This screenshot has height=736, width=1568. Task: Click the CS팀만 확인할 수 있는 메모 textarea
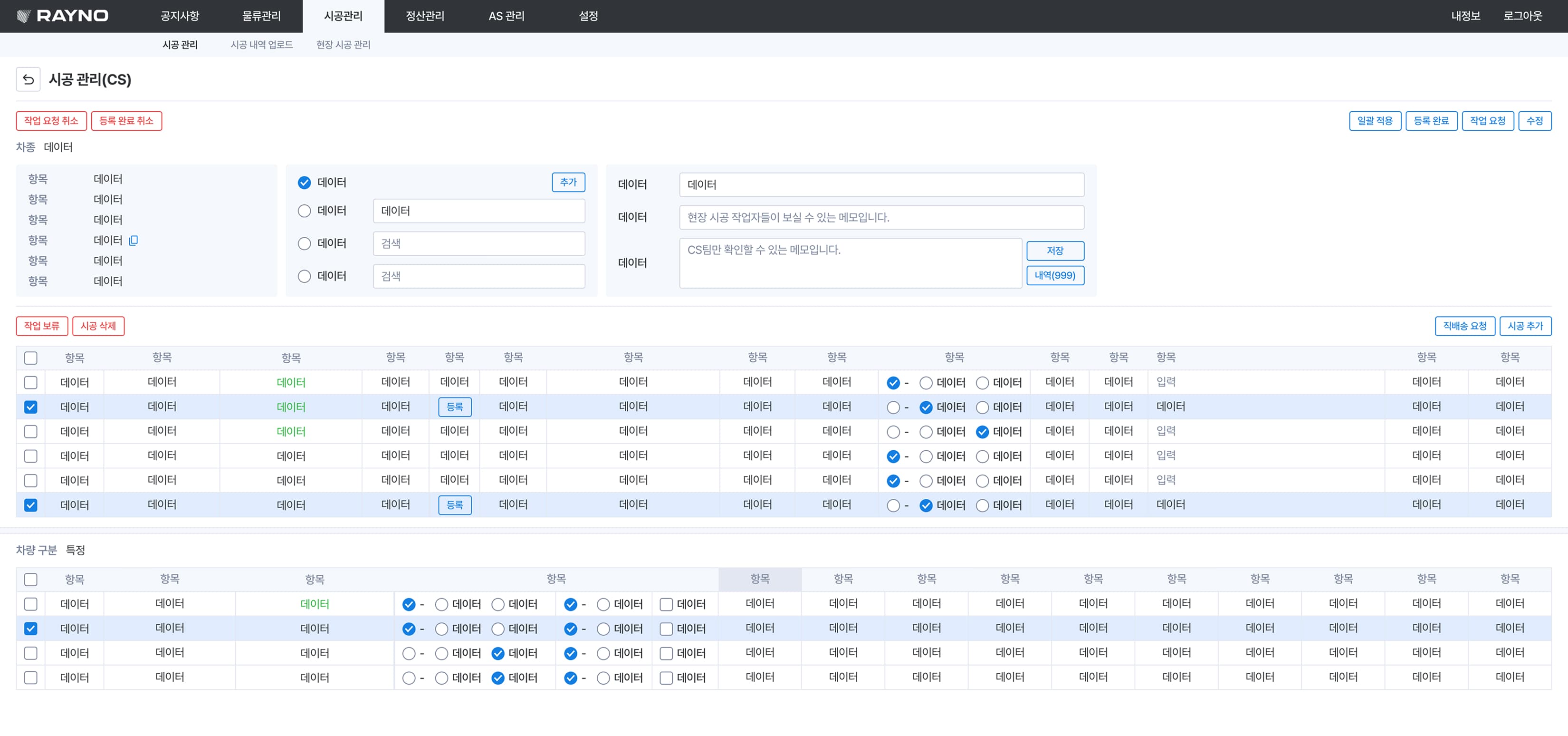click(851, 263)
